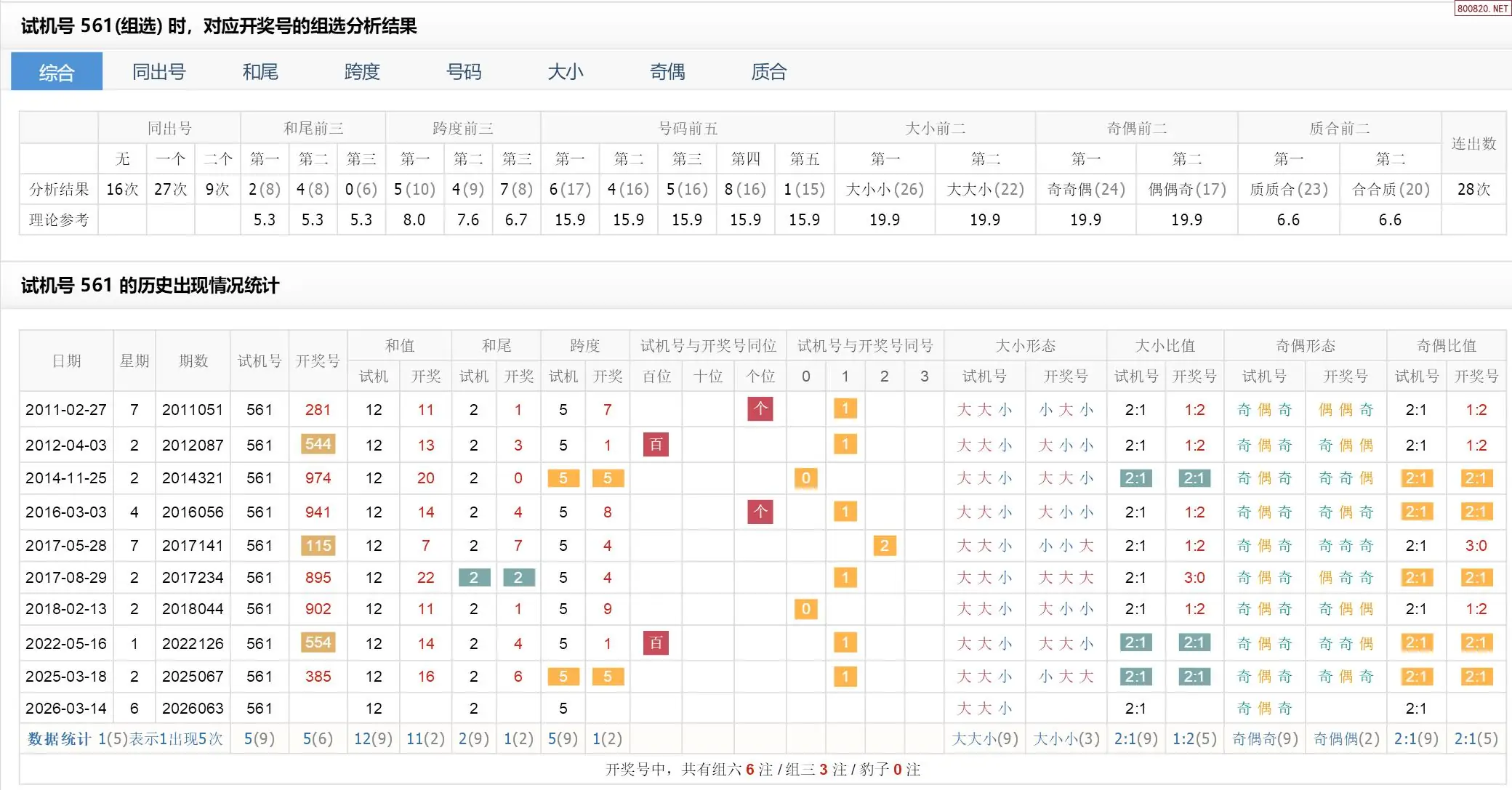The width and height of the screenshot is (1512, 790).
Task: Click the orange 0 badge in 2014-11-25 row
Action: pyautogui.click(x=805, y=478)
